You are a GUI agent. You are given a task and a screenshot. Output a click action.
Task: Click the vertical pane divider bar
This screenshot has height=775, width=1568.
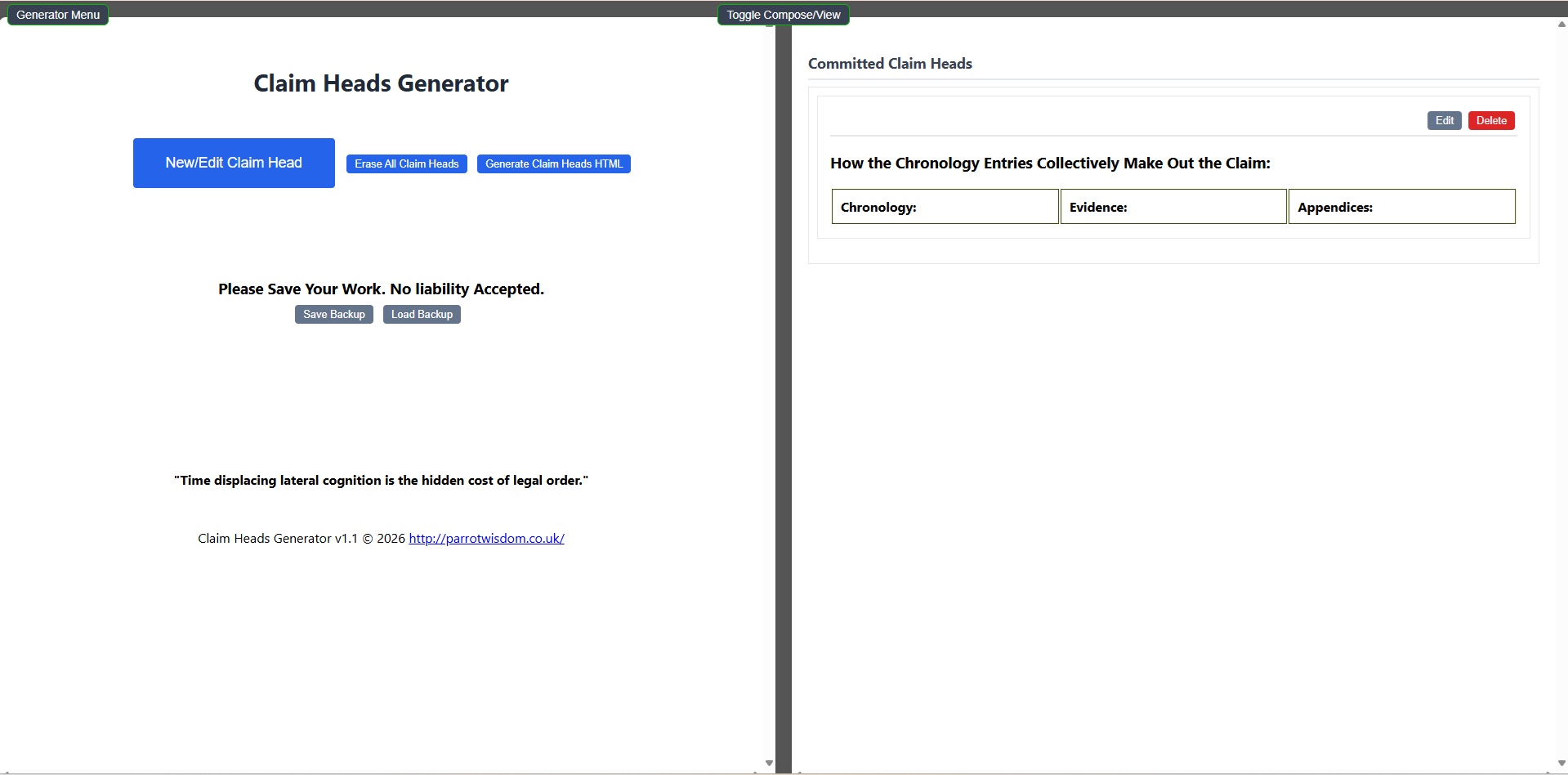pos(783,409)
